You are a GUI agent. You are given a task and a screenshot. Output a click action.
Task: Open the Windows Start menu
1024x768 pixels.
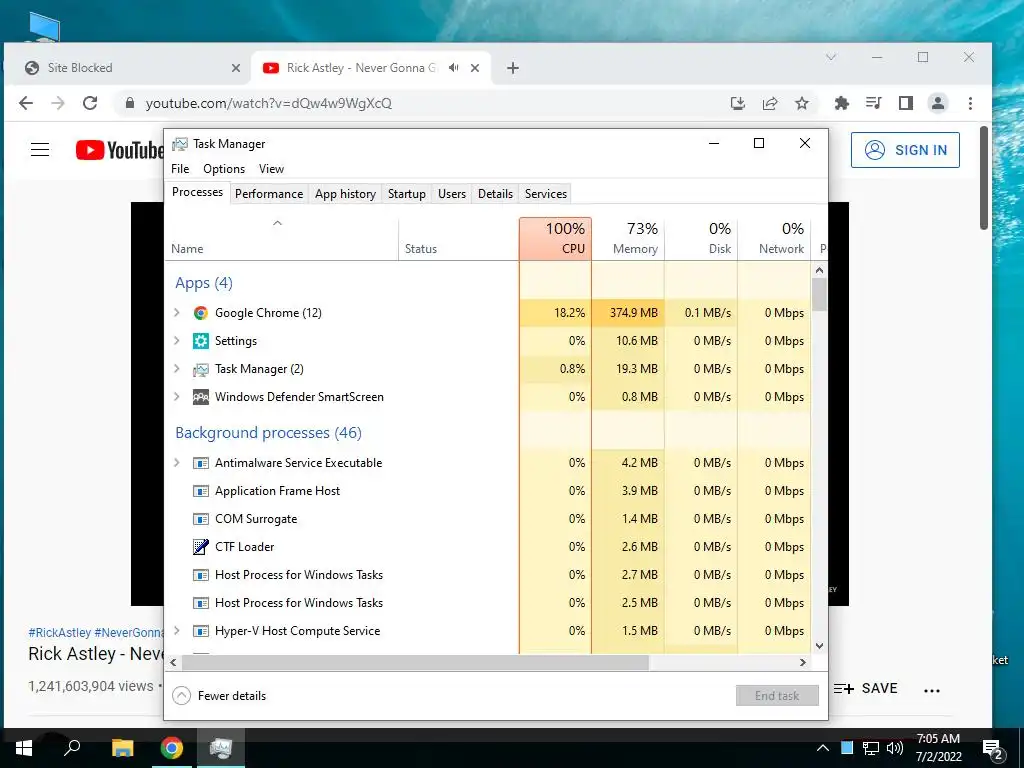tap(24, 748)
